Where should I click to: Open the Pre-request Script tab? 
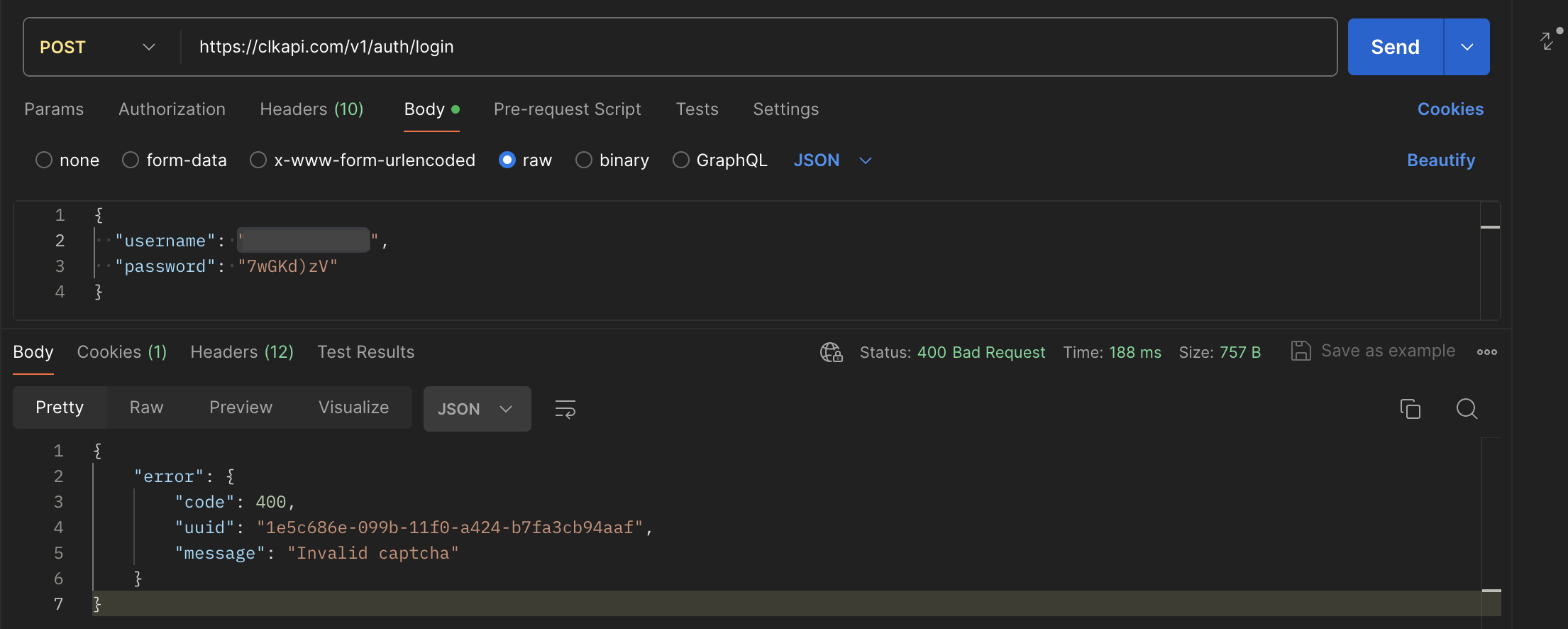pos(567,109)
